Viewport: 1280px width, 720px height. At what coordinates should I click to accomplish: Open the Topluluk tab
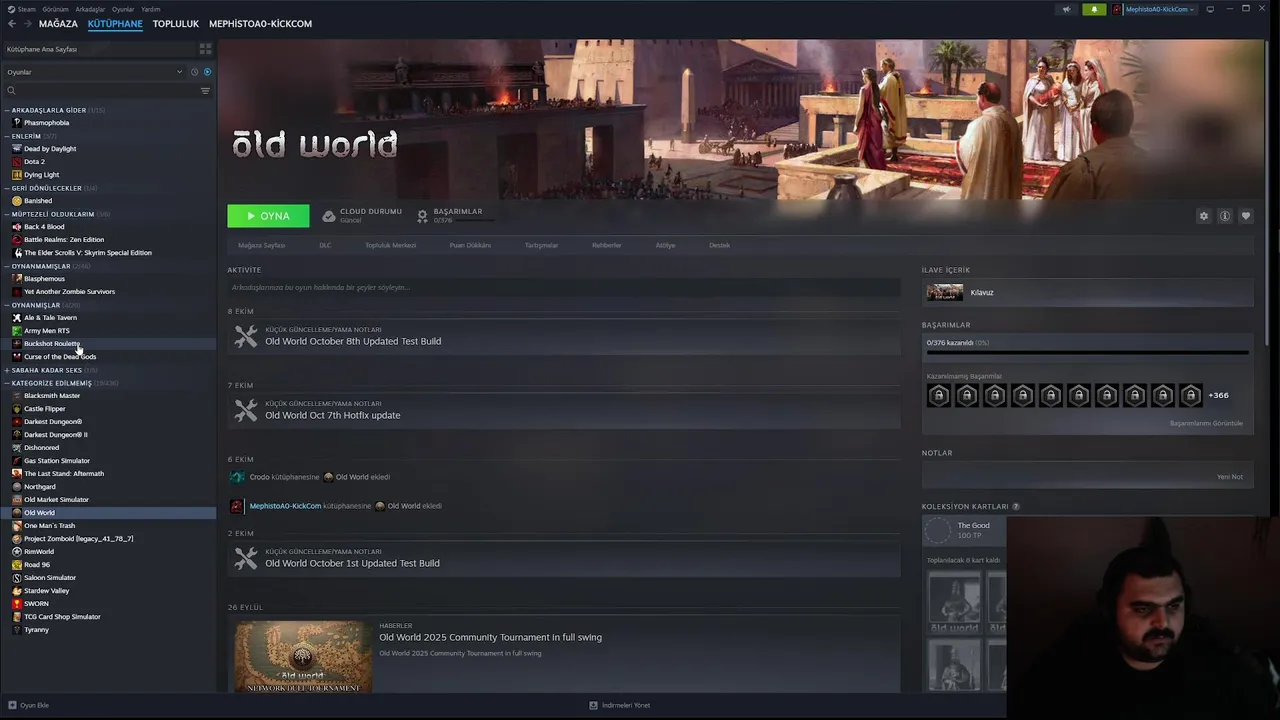click(176, 23)
